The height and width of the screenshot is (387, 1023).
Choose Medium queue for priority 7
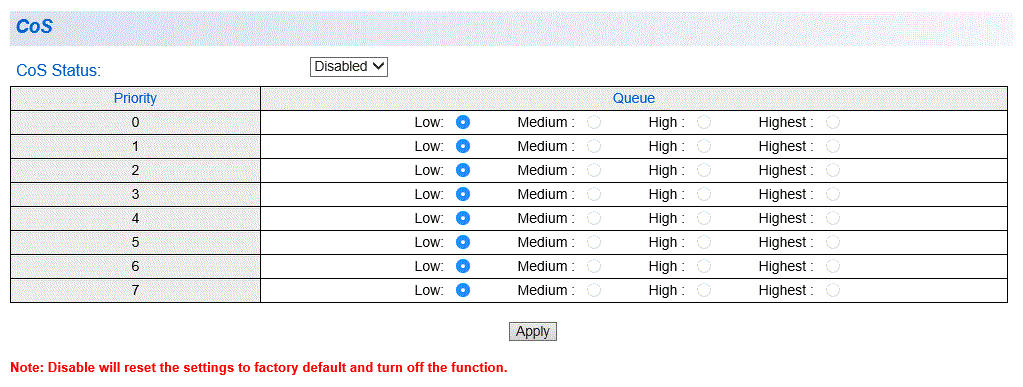594,290
